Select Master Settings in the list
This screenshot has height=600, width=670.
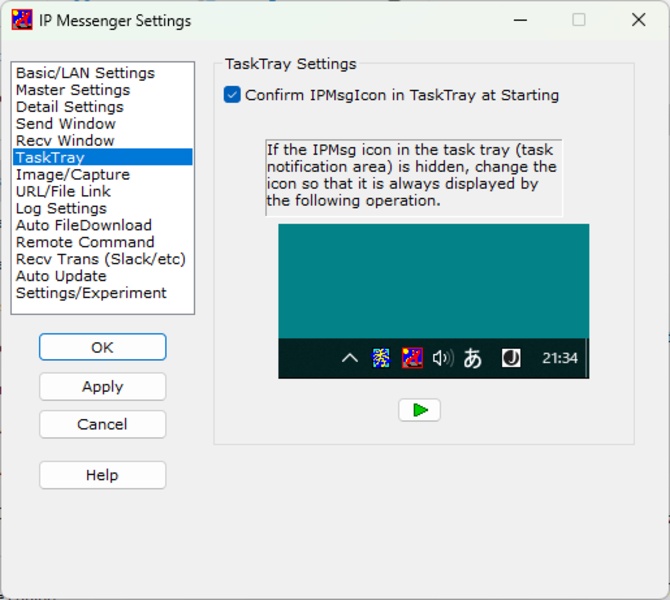72,90
